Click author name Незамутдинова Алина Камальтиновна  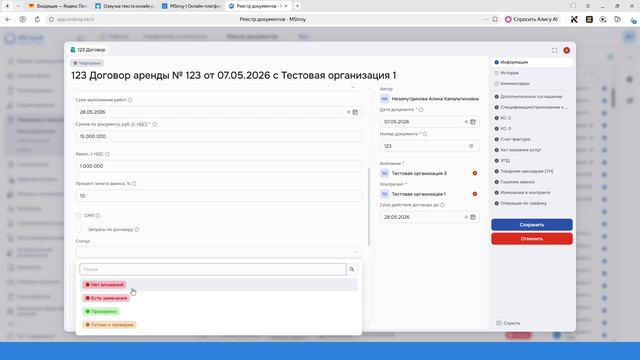coord(435,99)
